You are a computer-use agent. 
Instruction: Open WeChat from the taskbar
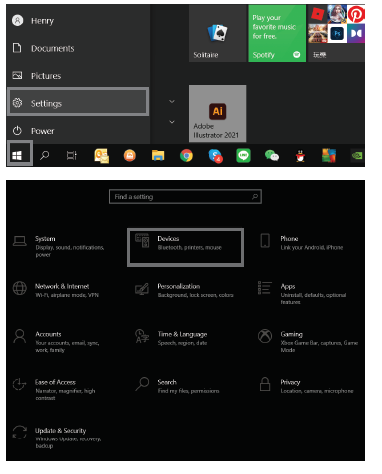(x=272, y=155)
